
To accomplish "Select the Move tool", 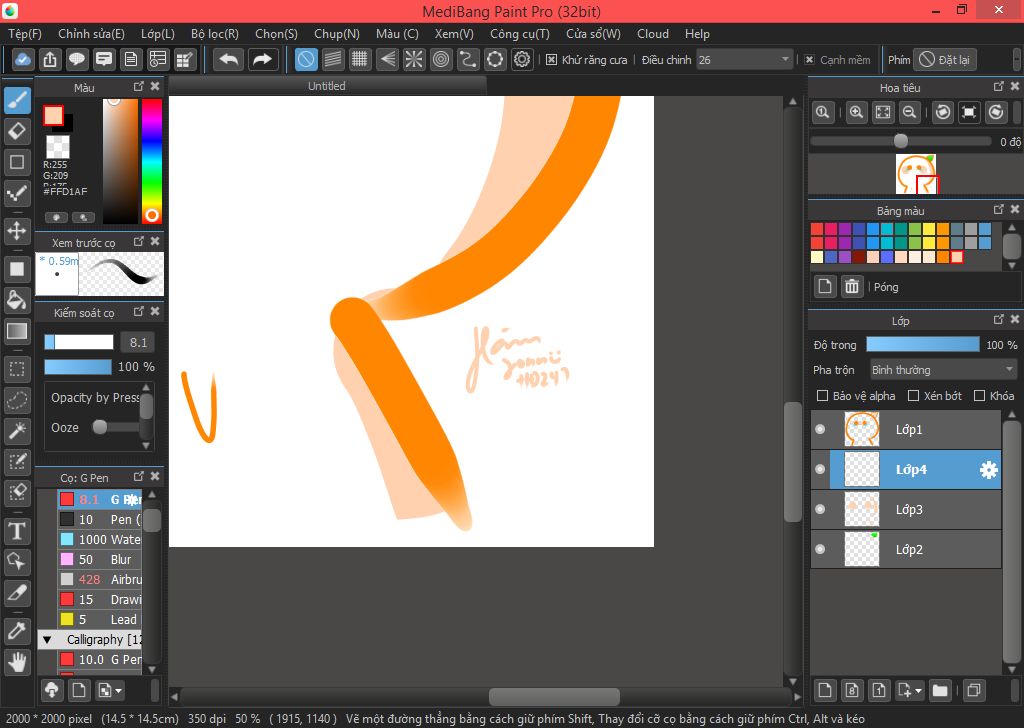I will click(x=18, y=230).
